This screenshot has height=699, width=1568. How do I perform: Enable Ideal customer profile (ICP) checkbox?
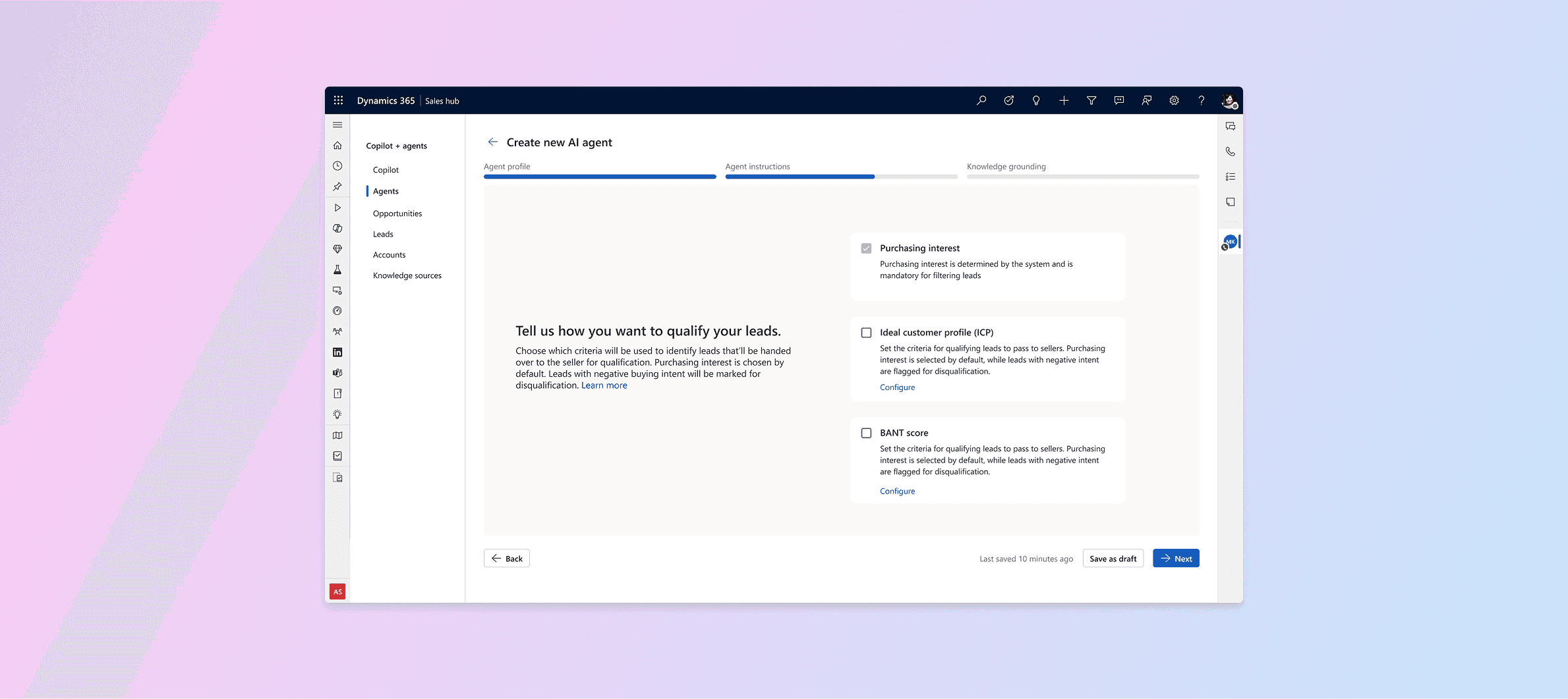(x=866, y=333)
